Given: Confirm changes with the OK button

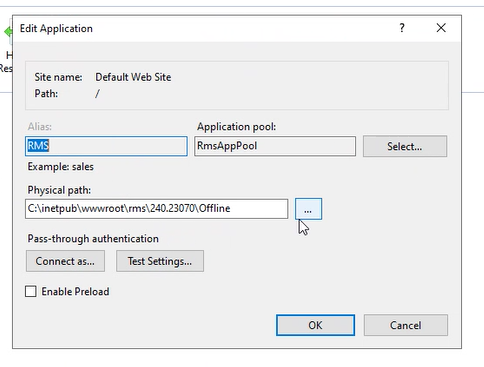Looking at the screenshot, I should coord(315,325).
